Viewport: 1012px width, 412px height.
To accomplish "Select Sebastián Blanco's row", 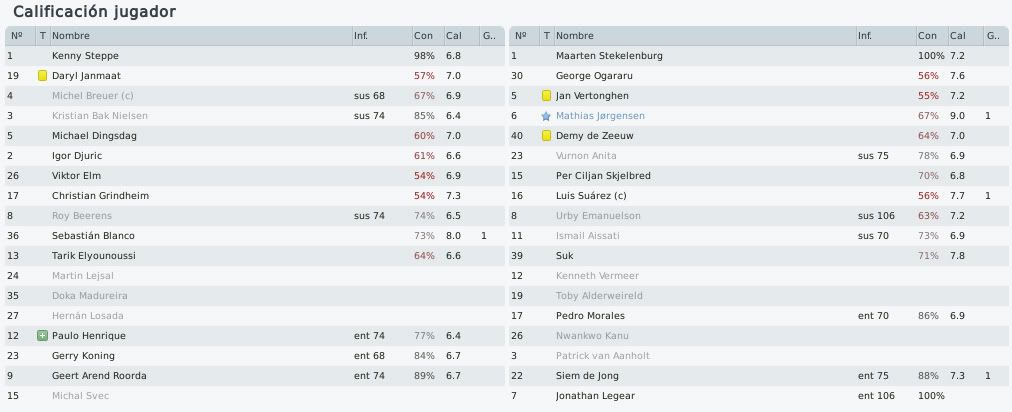I will coord(254,236).
